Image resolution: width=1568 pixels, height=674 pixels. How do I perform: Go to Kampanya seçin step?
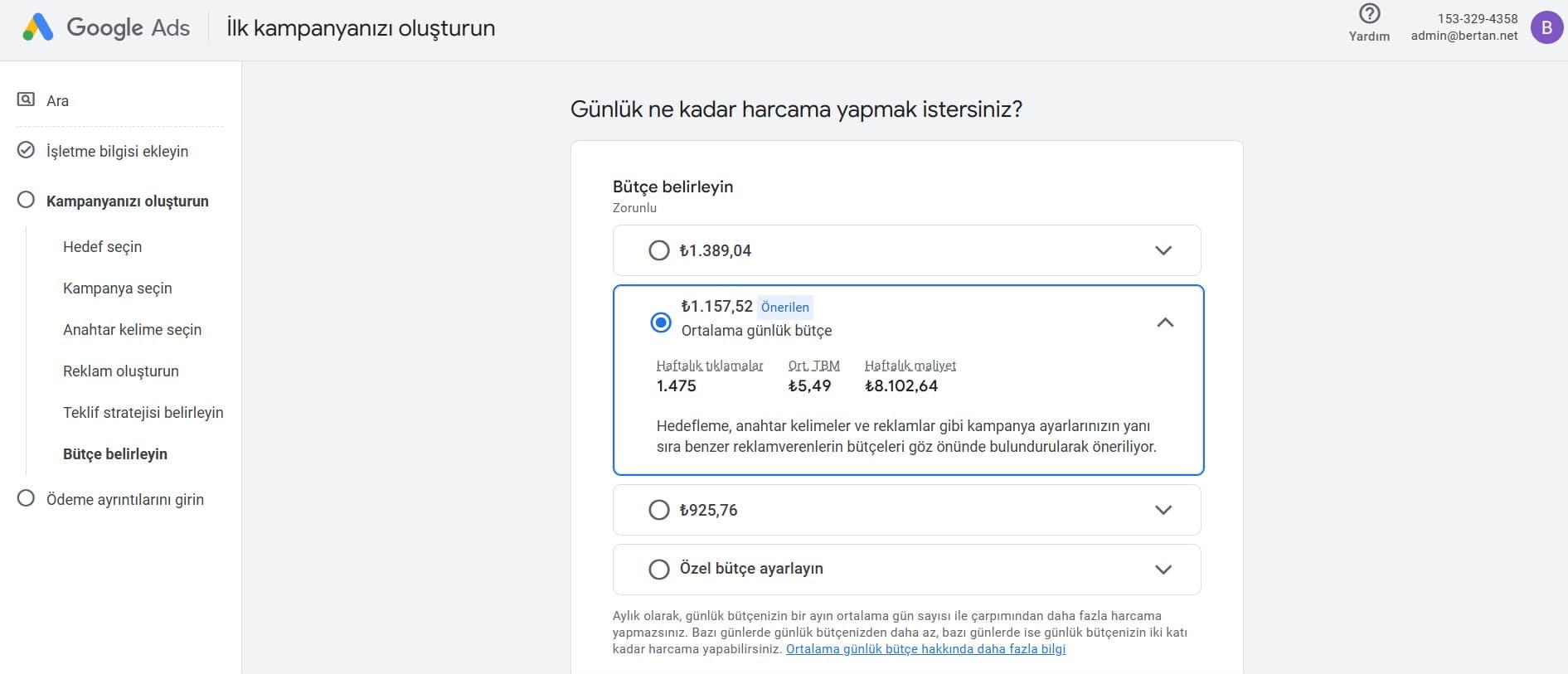point(118,289)
